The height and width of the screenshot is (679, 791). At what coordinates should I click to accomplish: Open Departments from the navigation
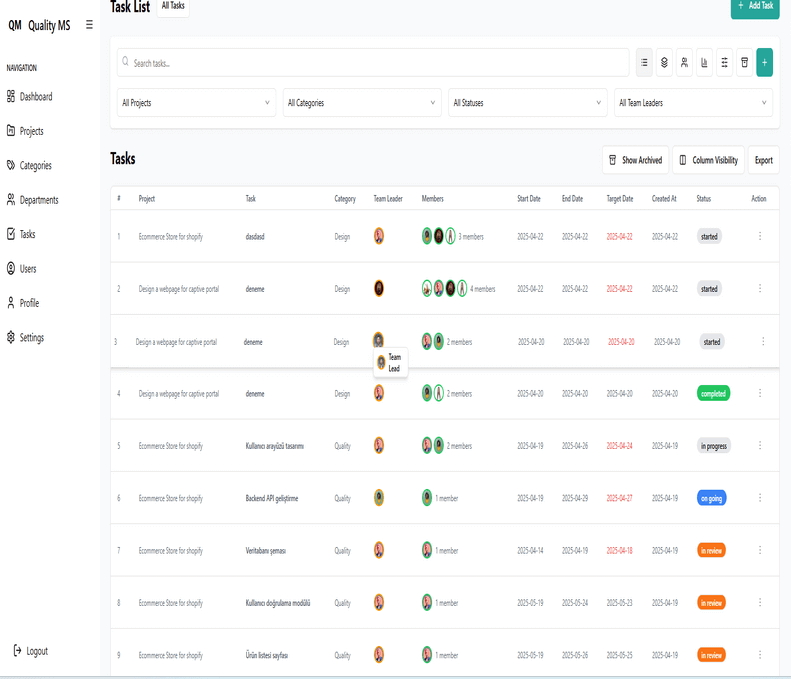tap(39, 200)
